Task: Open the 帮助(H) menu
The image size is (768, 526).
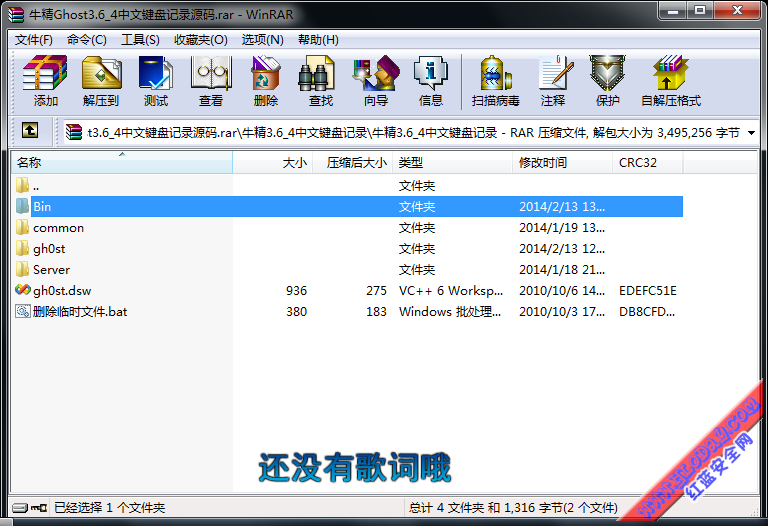Action: click(318, 40)
